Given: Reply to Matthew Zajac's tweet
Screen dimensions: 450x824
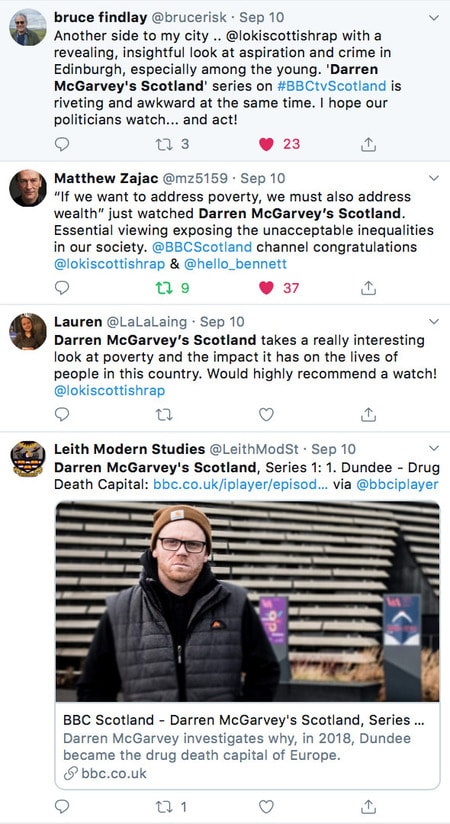Looking at the screenshot, I should point(62,287).
